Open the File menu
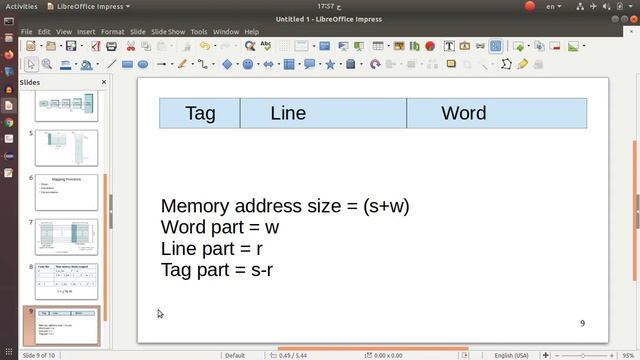The height and width of the screenshot is (360, 640). click(x=27, y=31)
